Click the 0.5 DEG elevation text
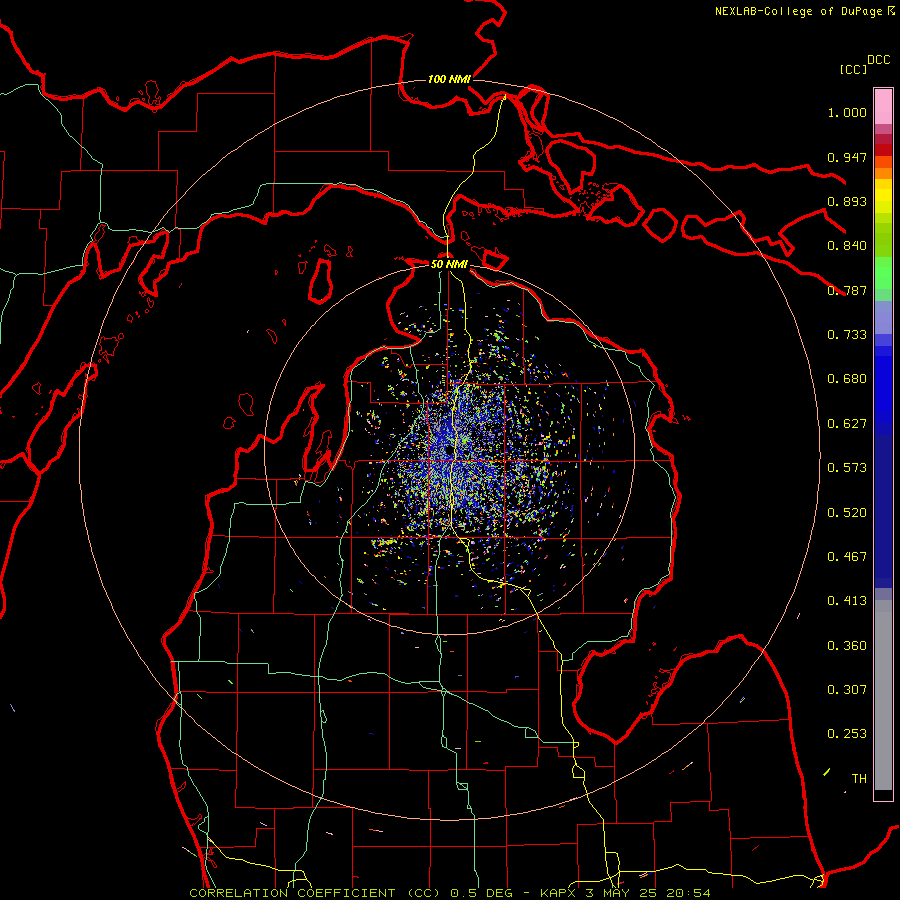 click(481, 893)
